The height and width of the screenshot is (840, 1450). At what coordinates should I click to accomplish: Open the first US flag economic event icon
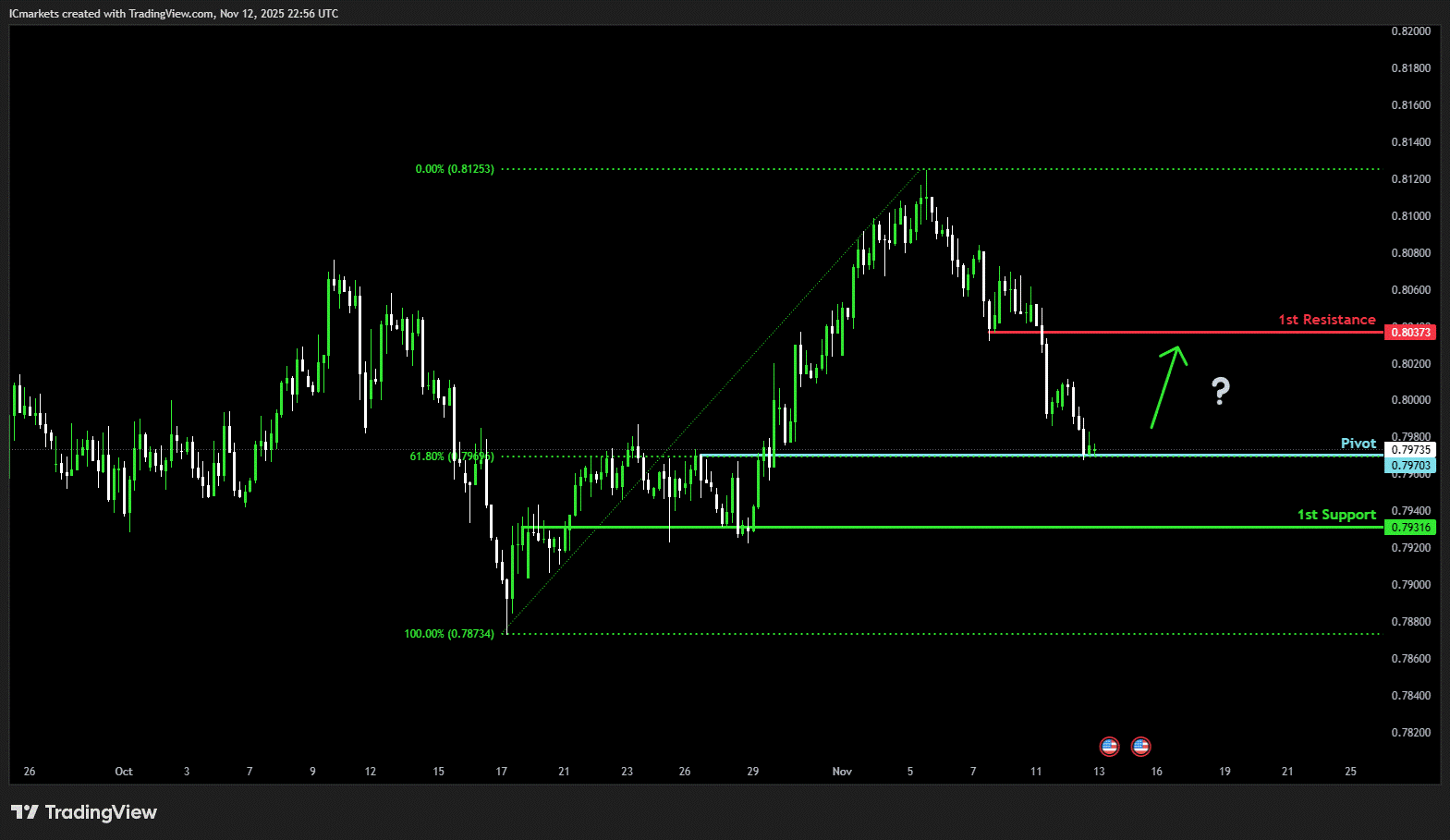tap(1109, 746)
